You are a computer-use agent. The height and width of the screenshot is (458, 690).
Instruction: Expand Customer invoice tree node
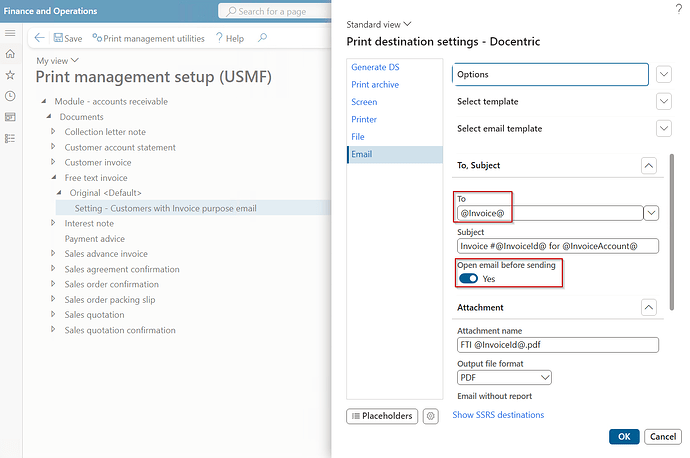click(53, 162)
